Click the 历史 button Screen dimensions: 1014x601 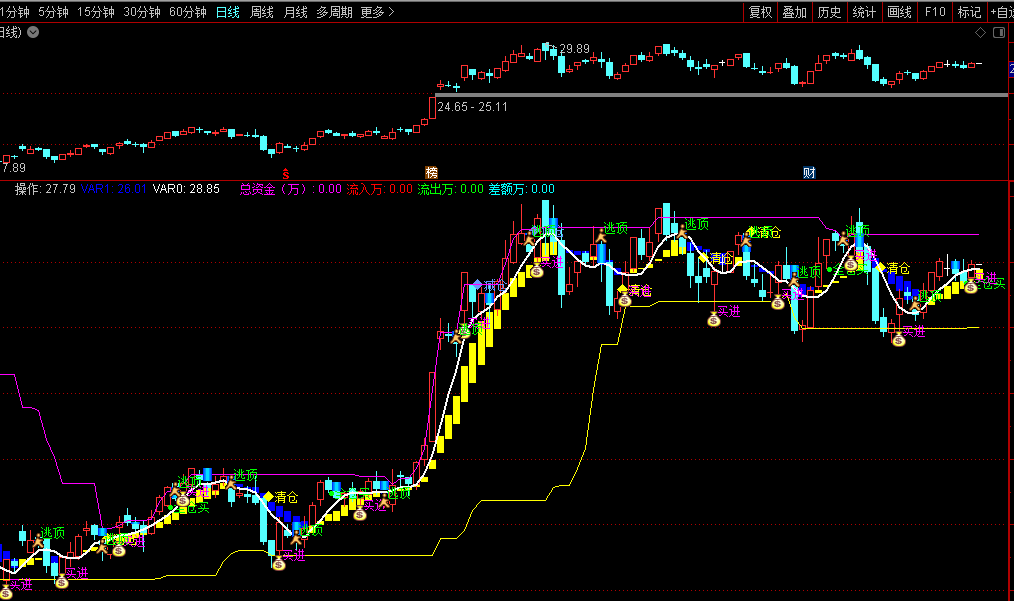tap(829, 12)
